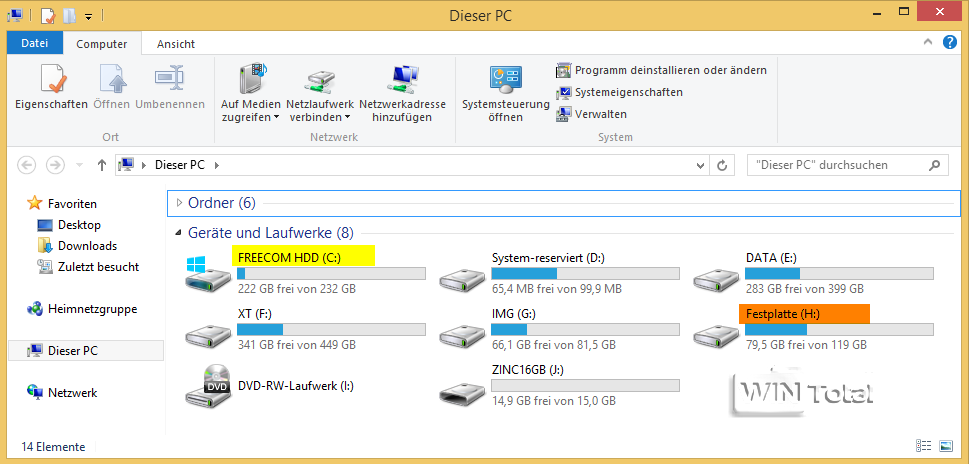Click 14 Elemente in status bar

(x=53, y=447)
